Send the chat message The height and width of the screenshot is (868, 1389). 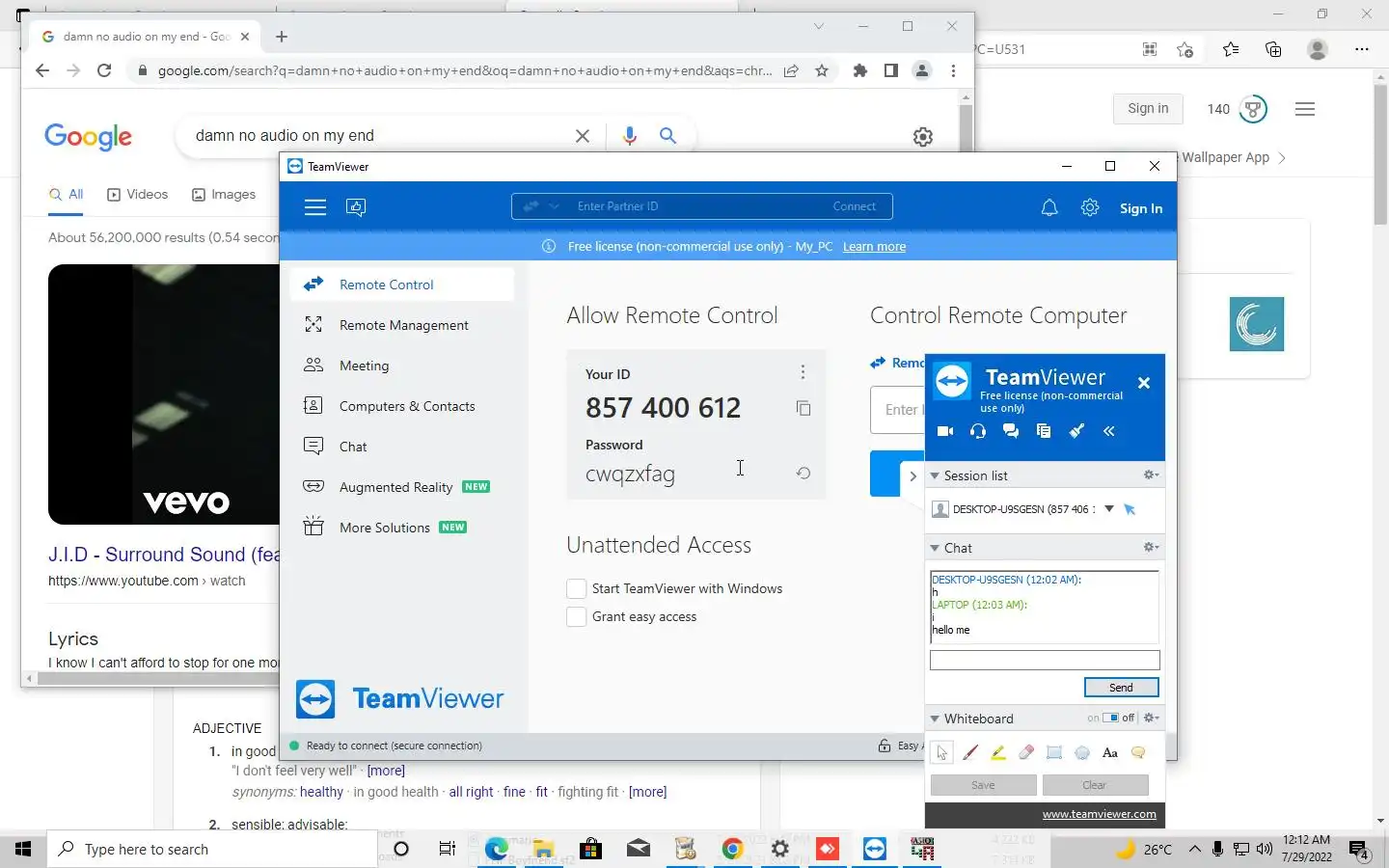(1121, 688)
